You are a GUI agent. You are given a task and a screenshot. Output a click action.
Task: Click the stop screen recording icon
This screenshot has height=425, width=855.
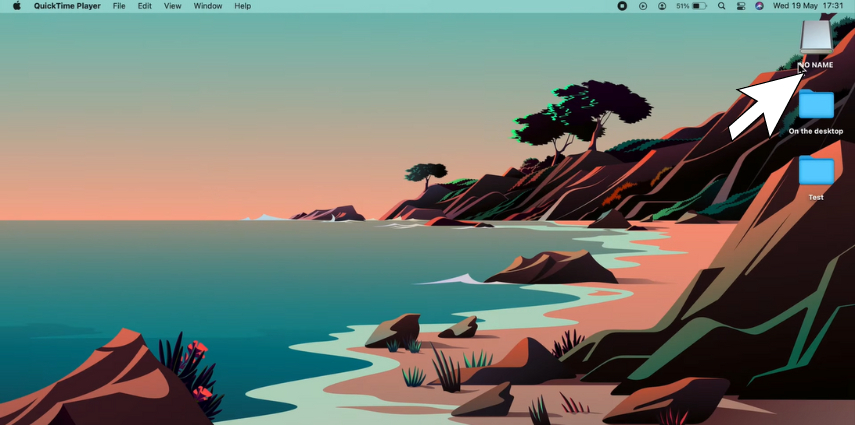click(x=622, y=6)
